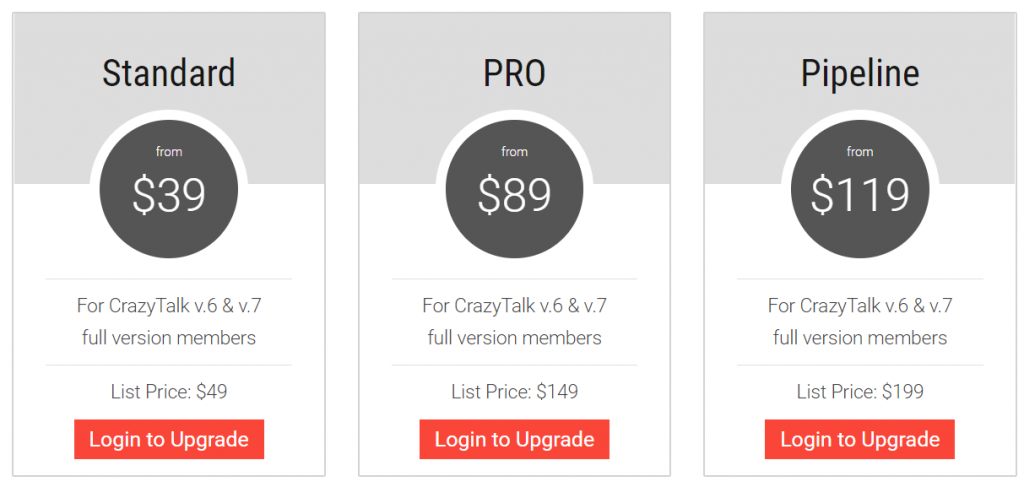This screenshot has width=1024, height=487.
Task: Click the $39 price circle
Action: click(168, 189)
